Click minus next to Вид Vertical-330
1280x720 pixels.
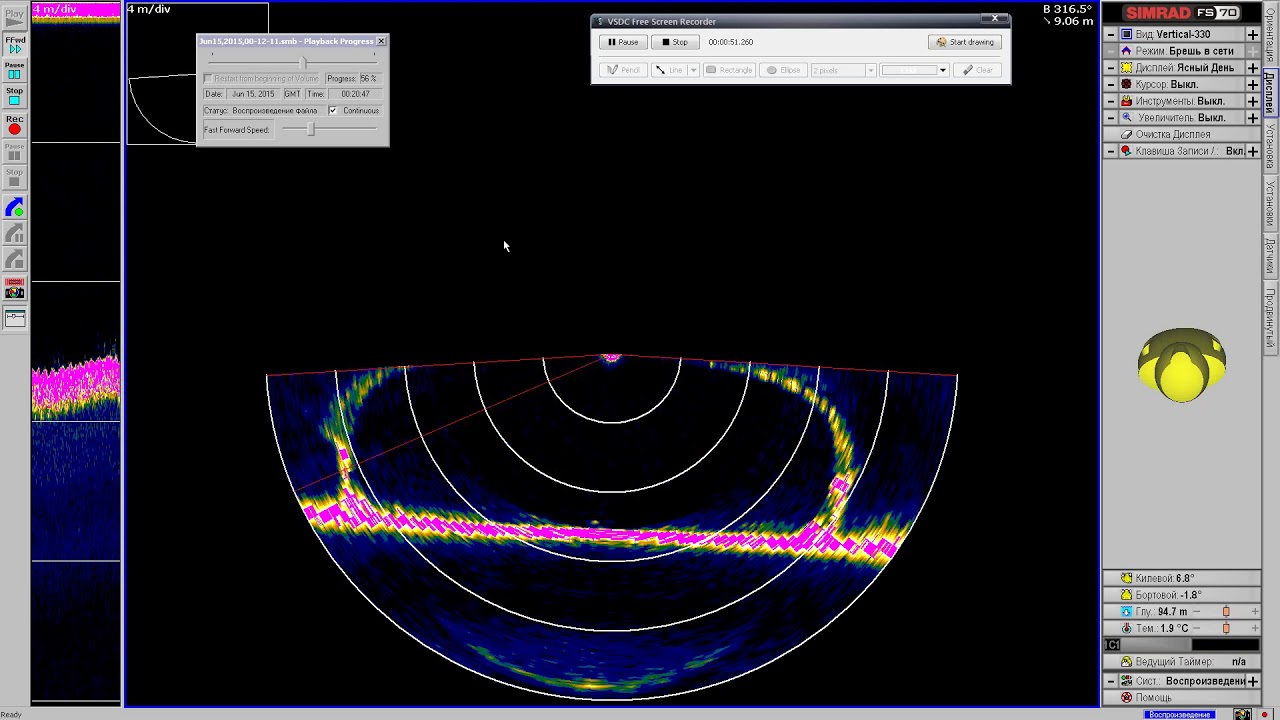[1110, 34]
